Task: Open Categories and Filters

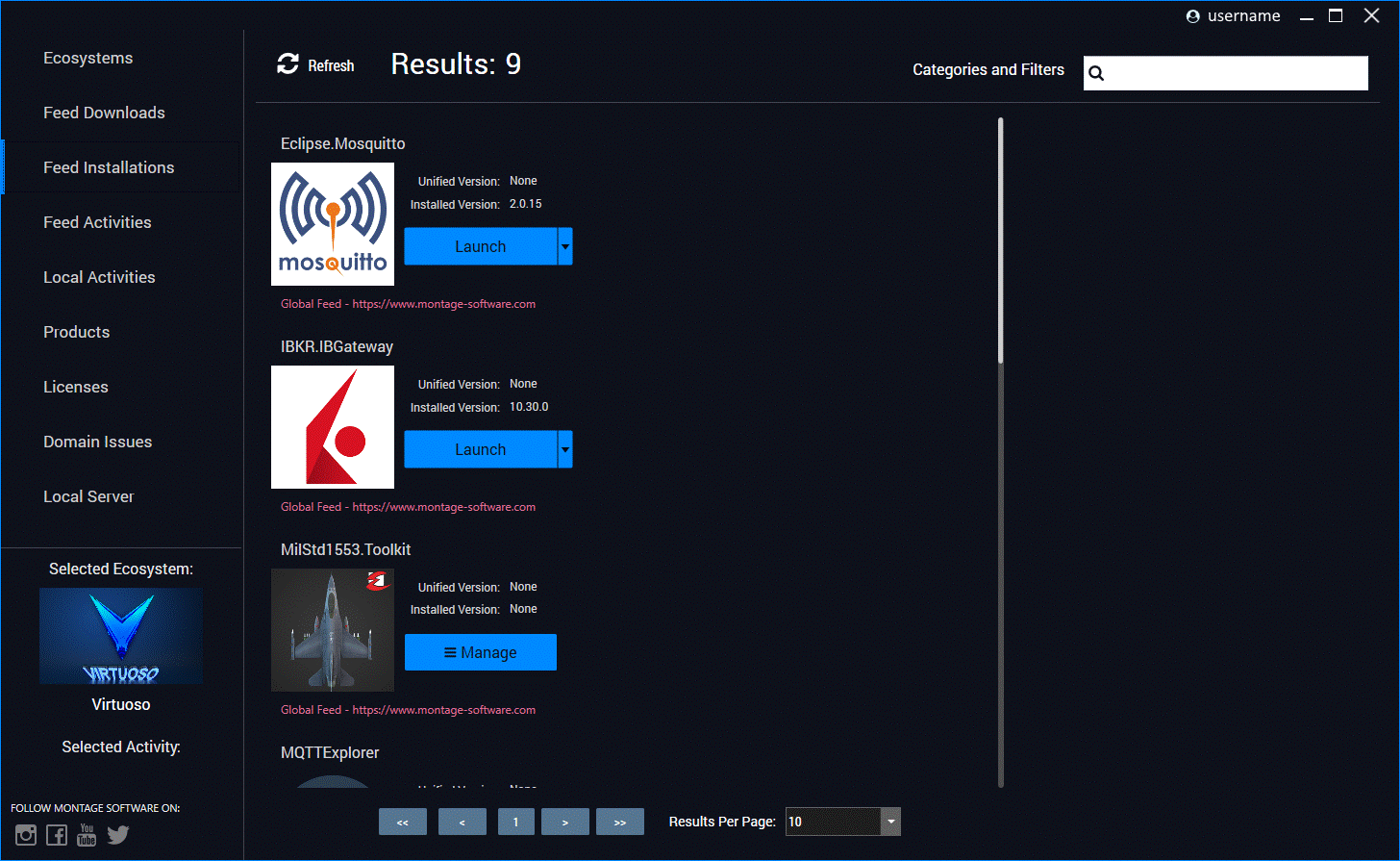Action: (x=988, y=70)
